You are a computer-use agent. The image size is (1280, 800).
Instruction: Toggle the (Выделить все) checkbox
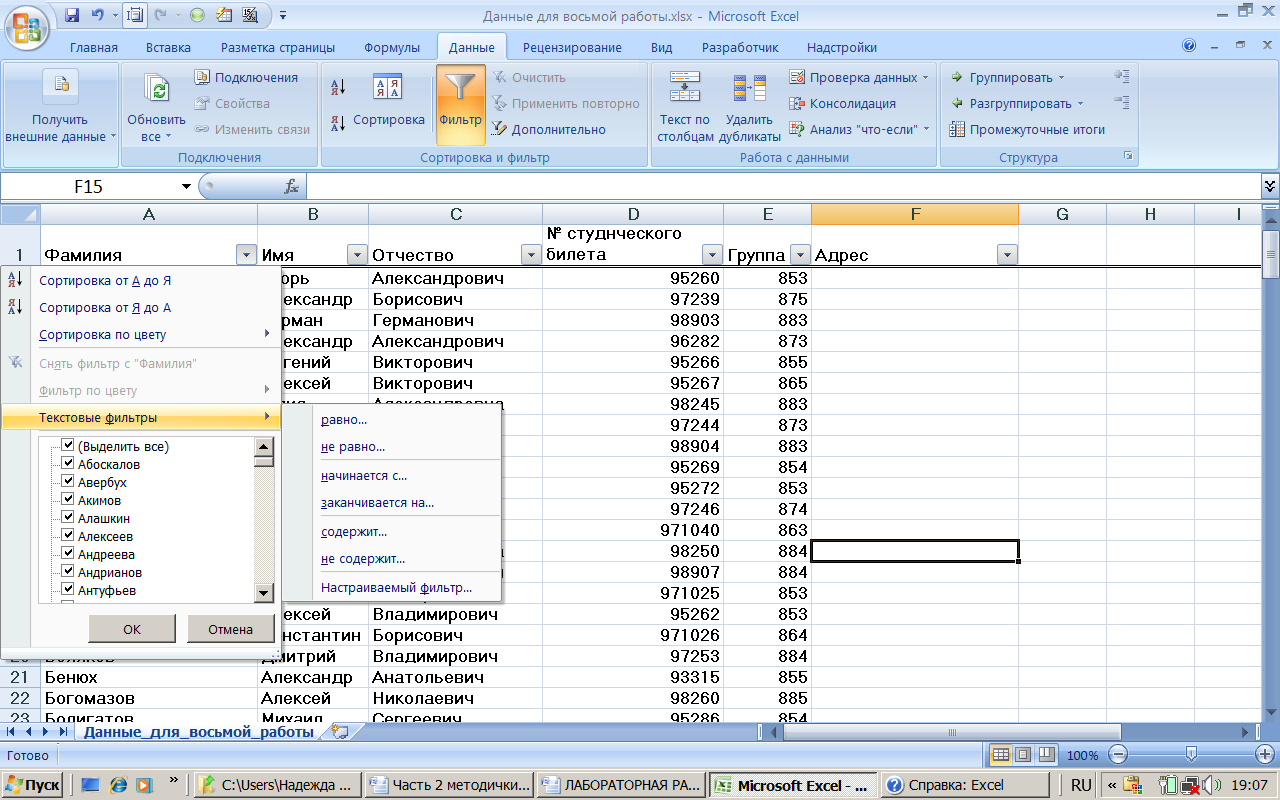tap(68, 446)
